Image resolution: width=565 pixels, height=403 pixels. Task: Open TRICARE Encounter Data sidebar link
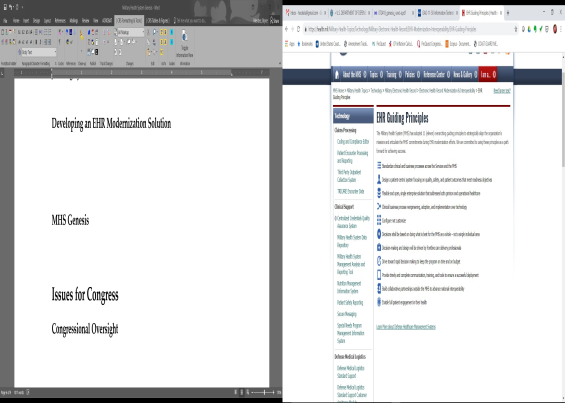[350, 191]
